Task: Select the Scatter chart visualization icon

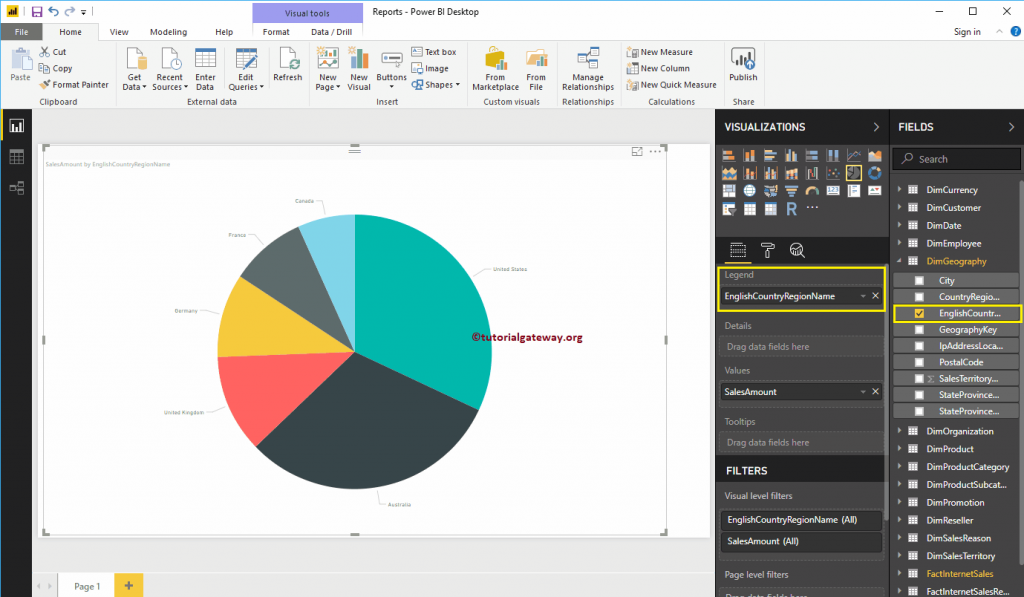Action: click(831, 172)
